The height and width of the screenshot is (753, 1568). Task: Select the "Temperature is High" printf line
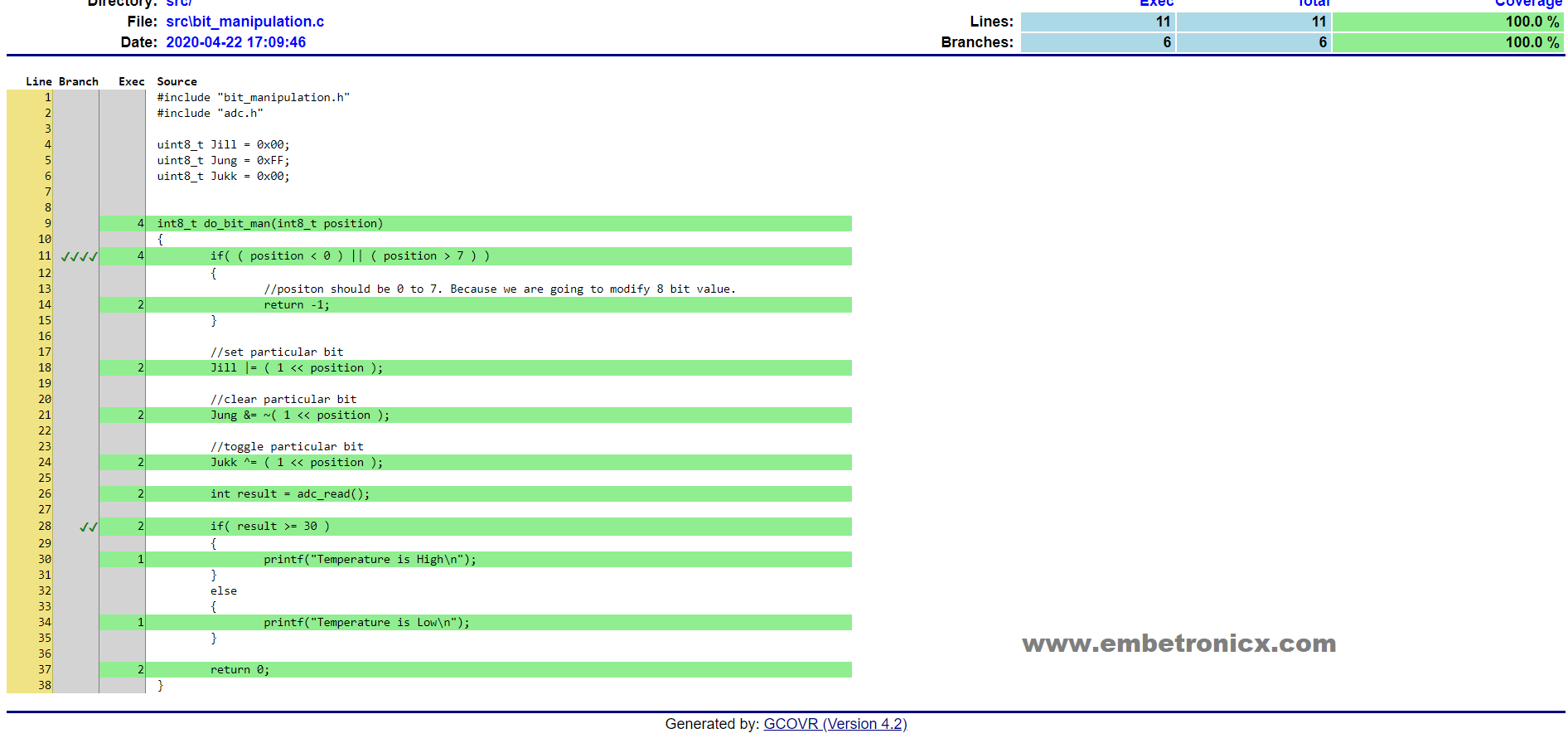point(370,559)
